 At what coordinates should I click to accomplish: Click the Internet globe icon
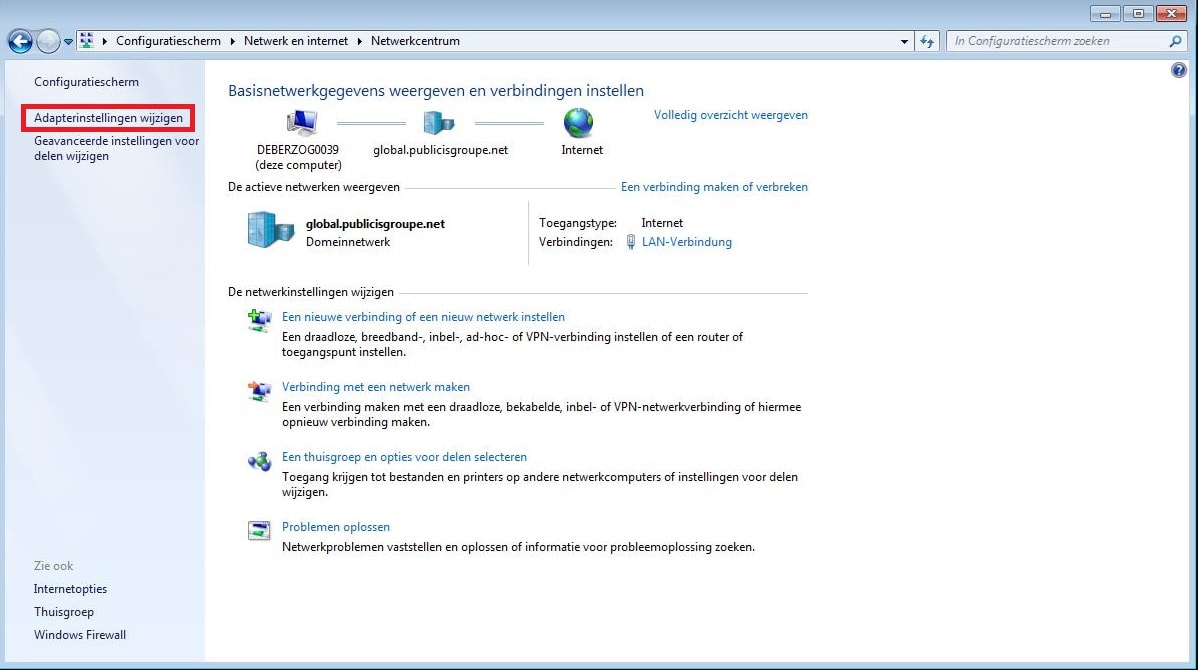(578, 123)
